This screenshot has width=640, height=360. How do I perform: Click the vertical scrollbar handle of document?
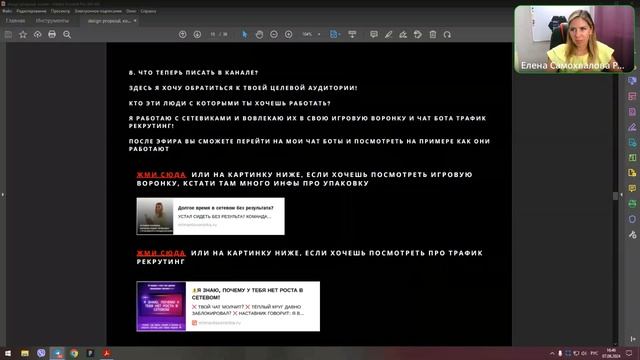[616, 196]
